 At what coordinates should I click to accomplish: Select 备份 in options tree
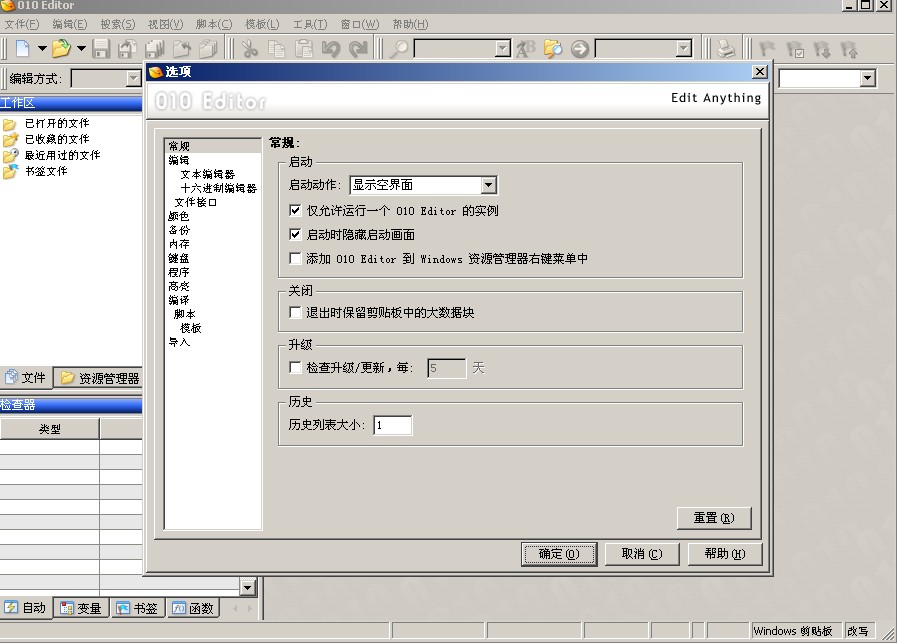click(179, 230)
